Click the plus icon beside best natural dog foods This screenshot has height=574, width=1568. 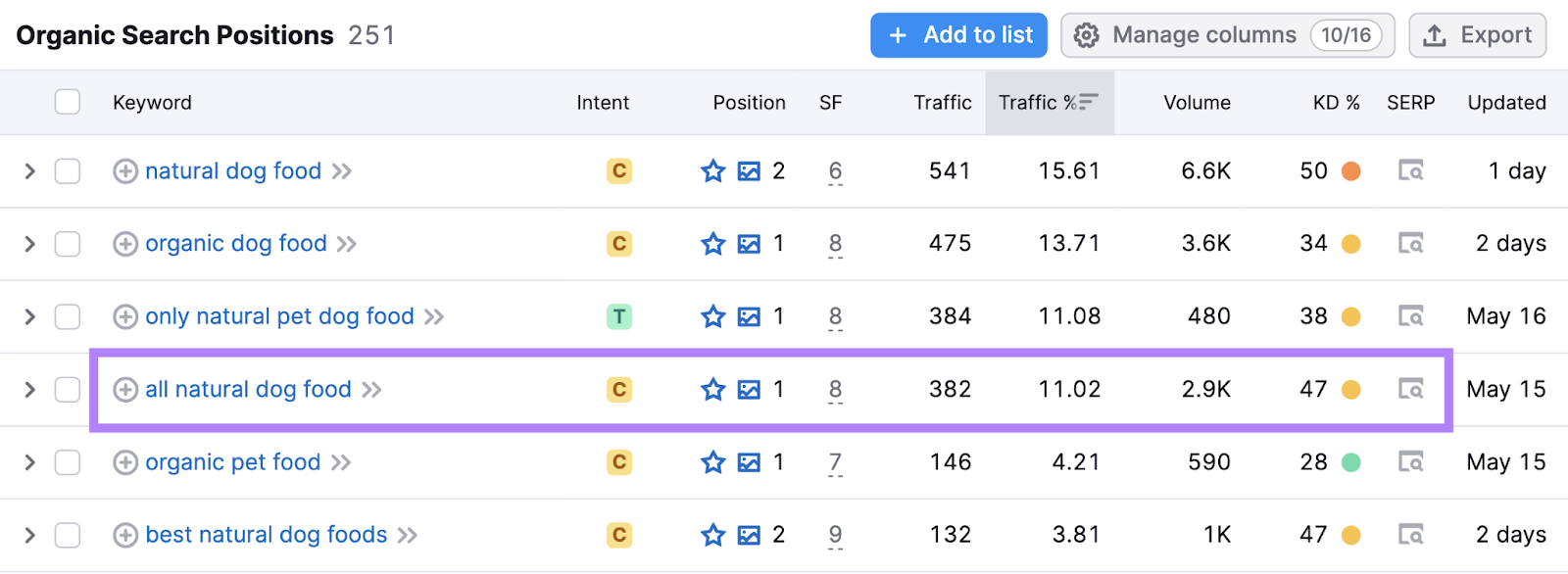125,535
